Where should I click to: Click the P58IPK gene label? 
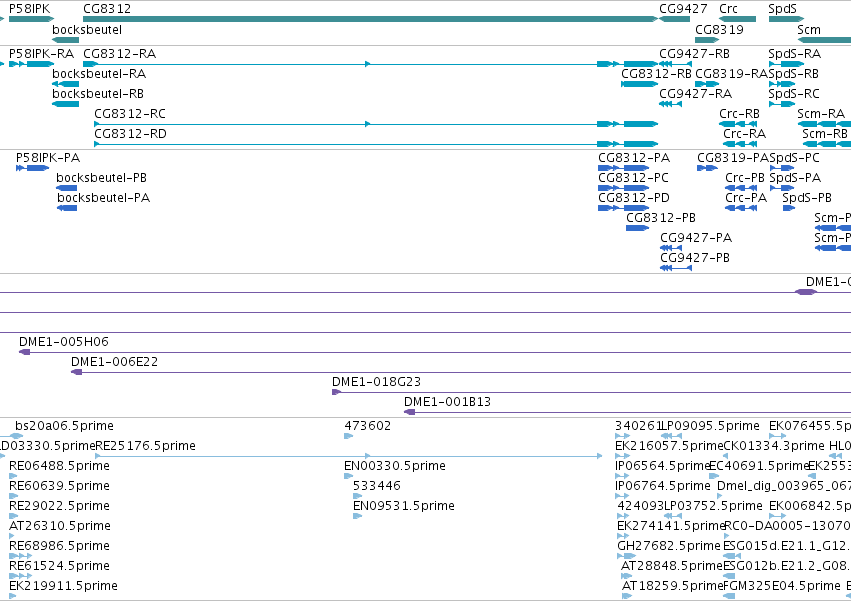point(29,9)
